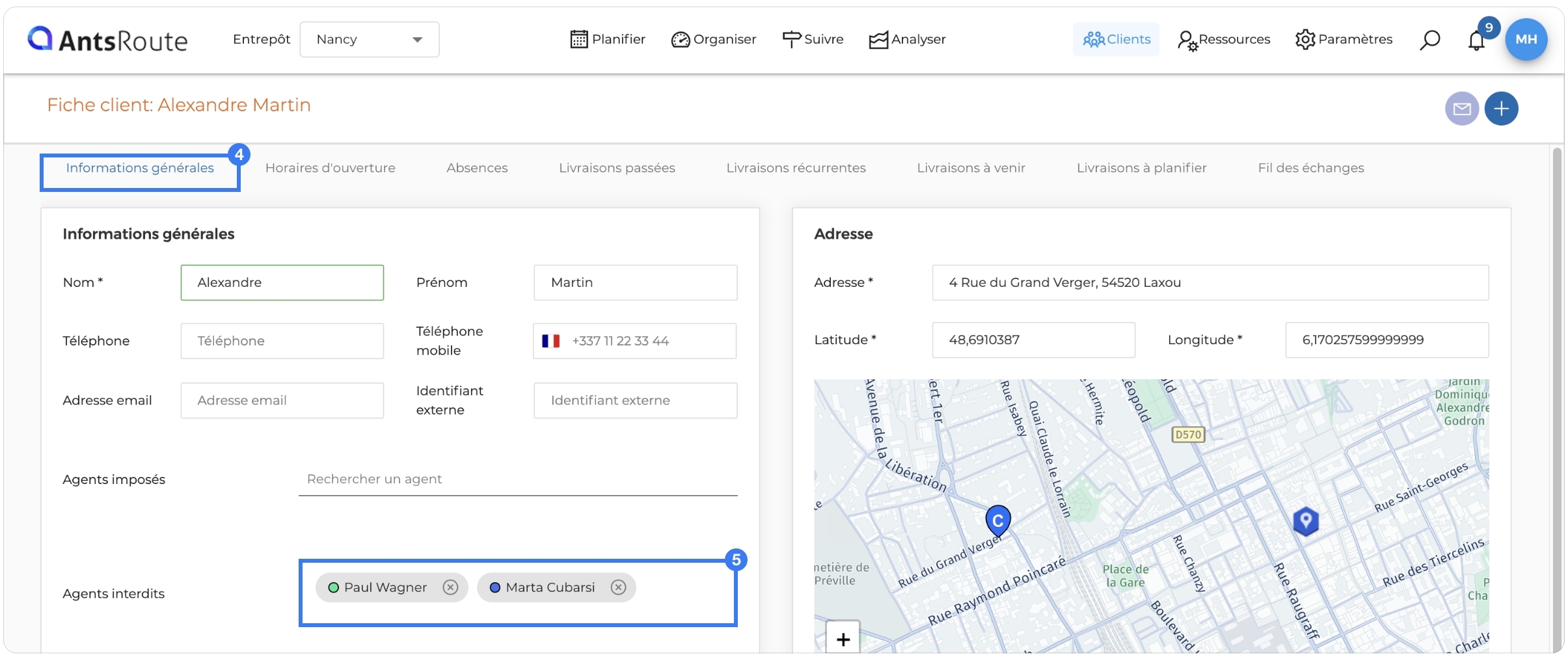
Task: Open the Livraisons à venir tab
Action: [971, 168]
